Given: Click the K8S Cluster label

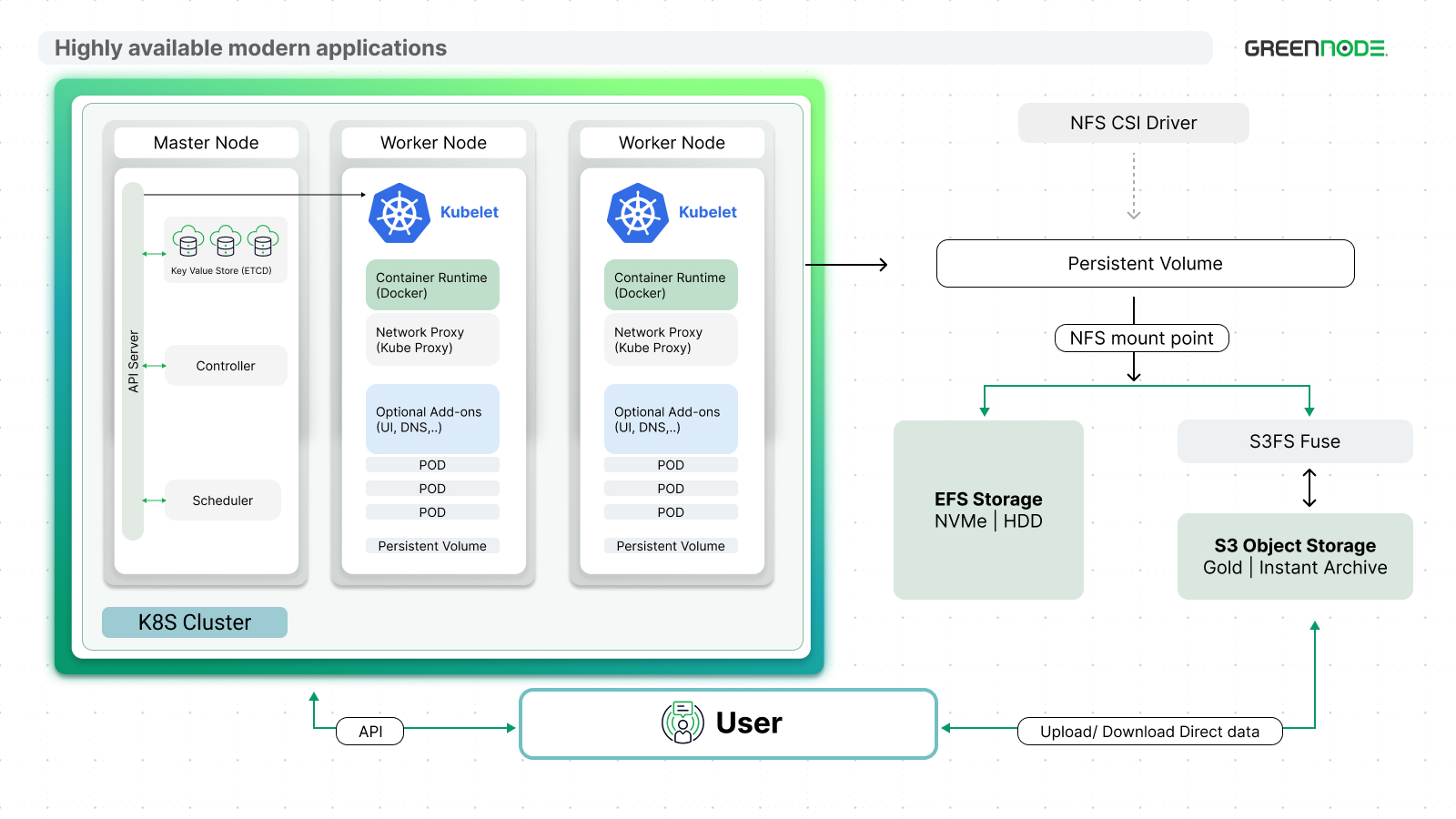Looking at the screenshot, I should pyautogui.click(x=195, y=622).
